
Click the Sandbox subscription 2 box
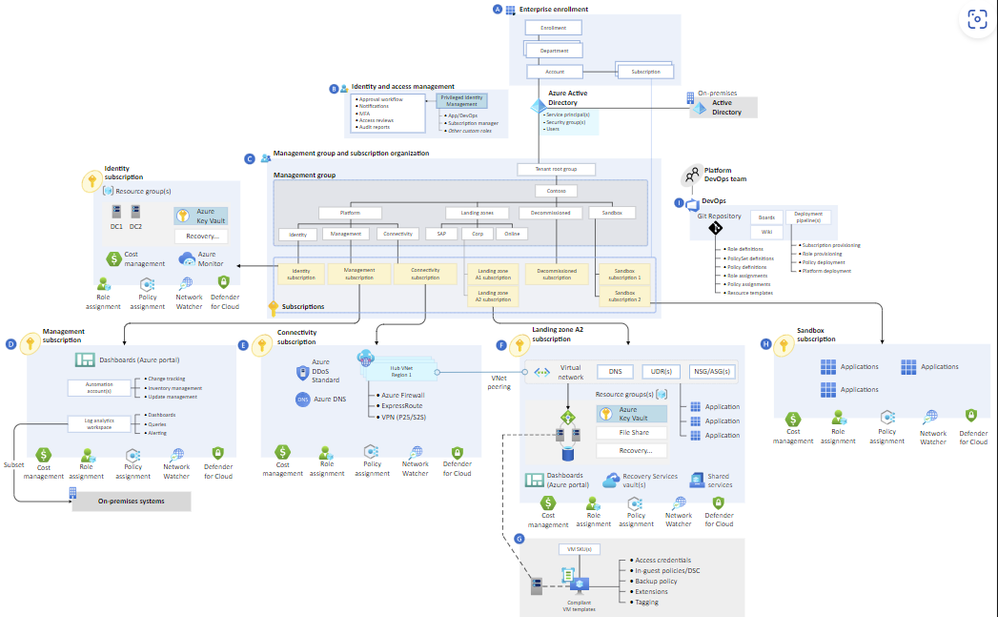(625, 296)
